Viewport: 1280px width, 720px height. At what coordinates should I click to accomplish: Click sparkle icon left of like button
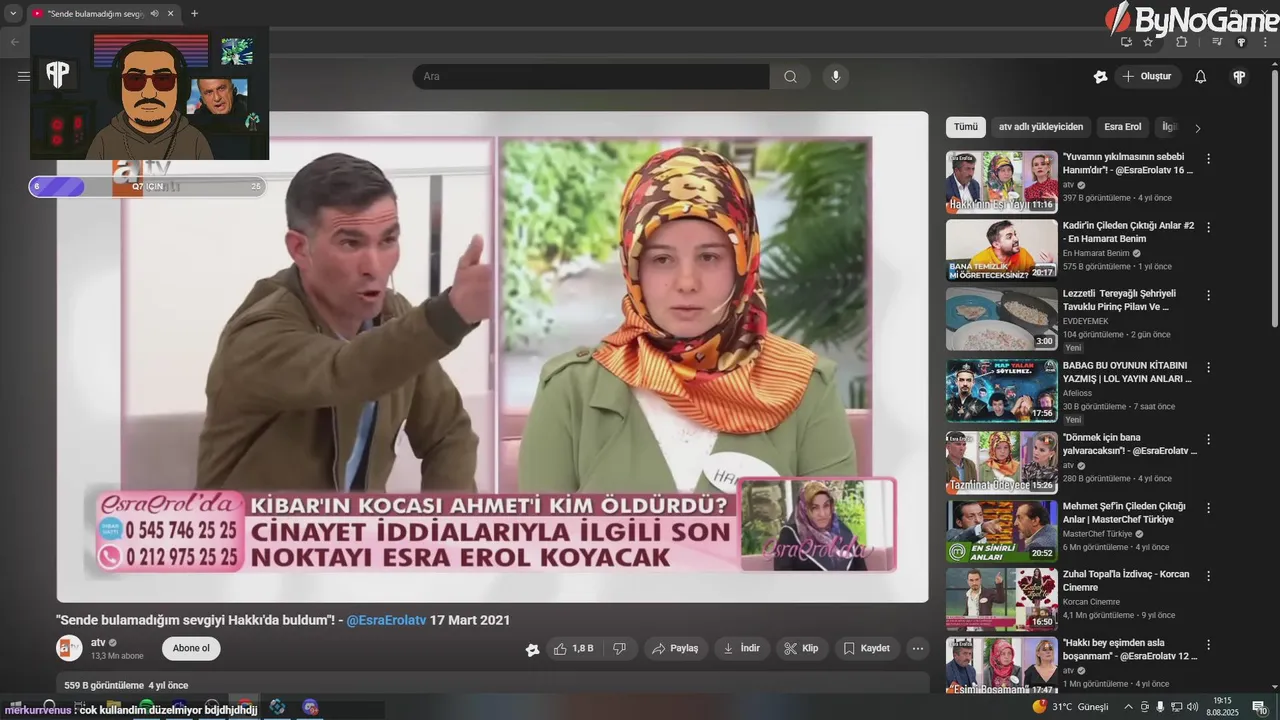pos(532,649)
